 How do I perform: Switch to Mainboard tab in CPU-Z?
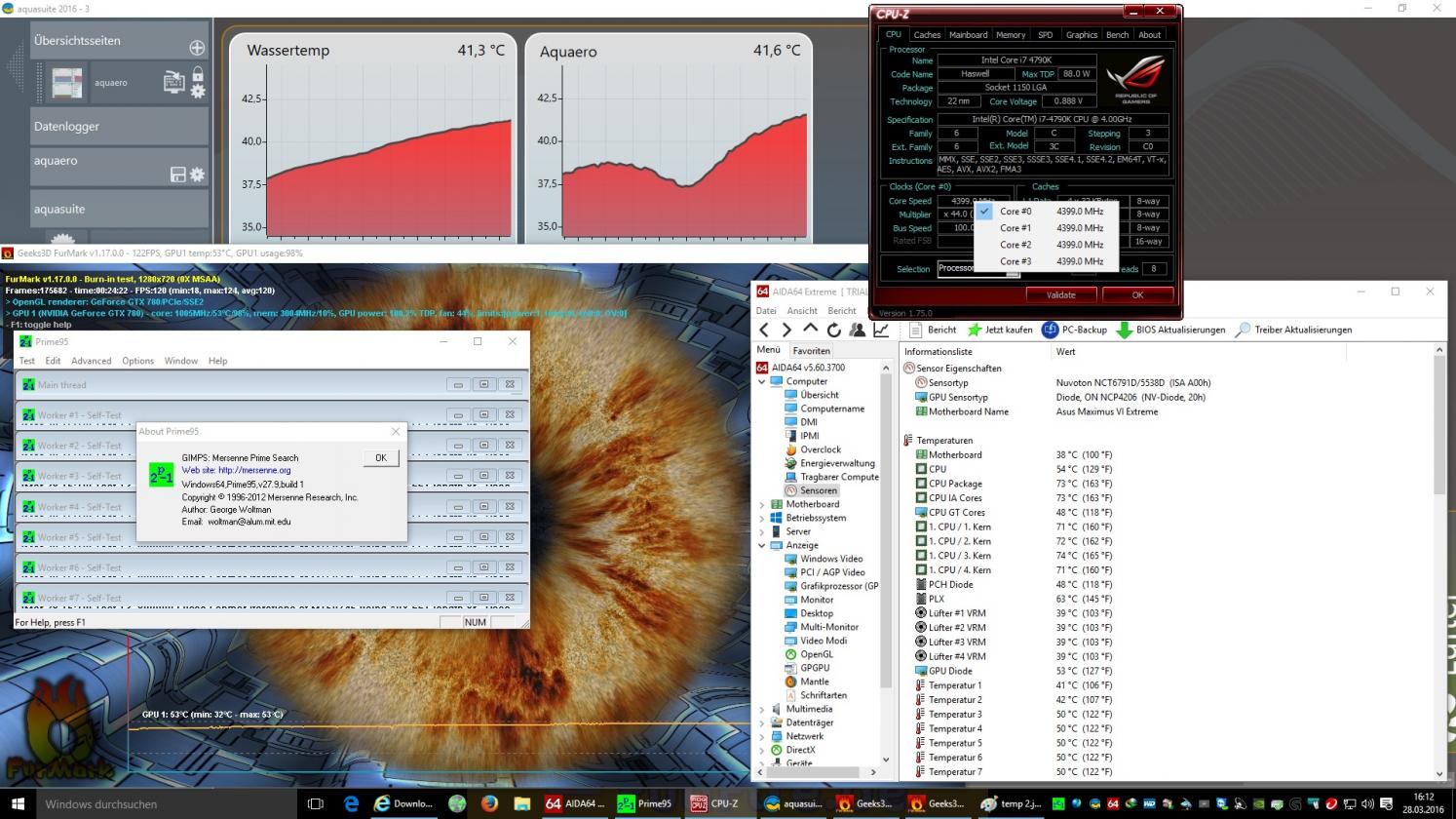tap(968, 34)
